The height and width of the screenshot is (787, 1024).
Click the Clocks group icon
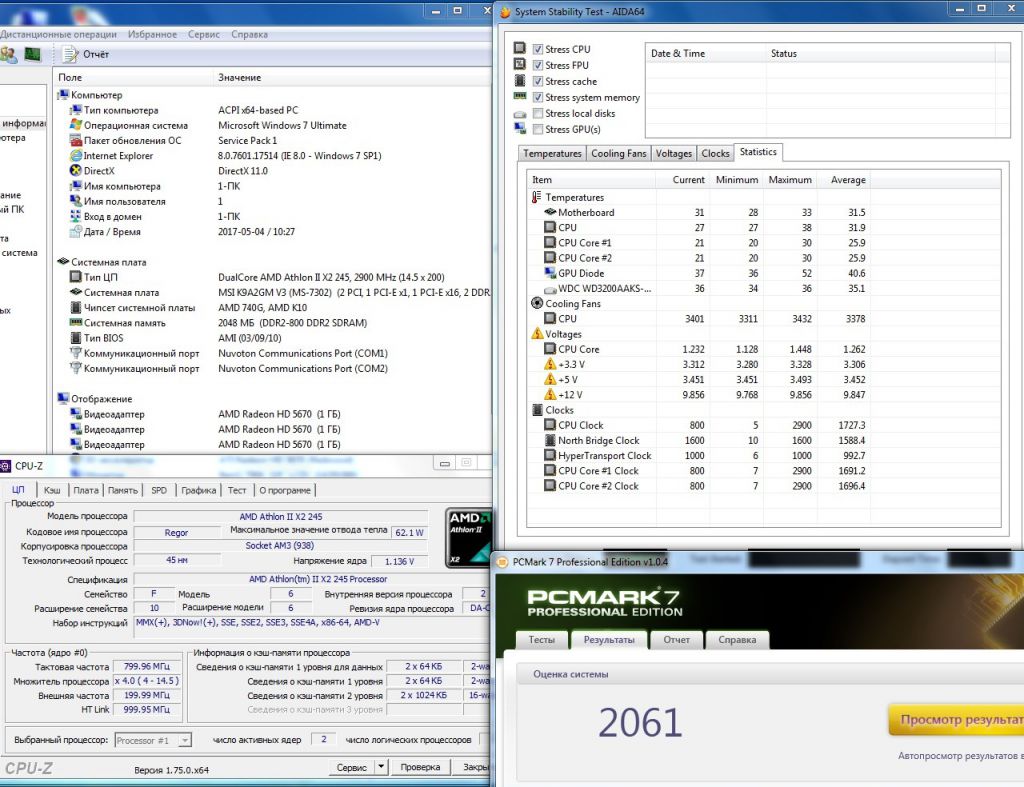(x=537, y=410)
